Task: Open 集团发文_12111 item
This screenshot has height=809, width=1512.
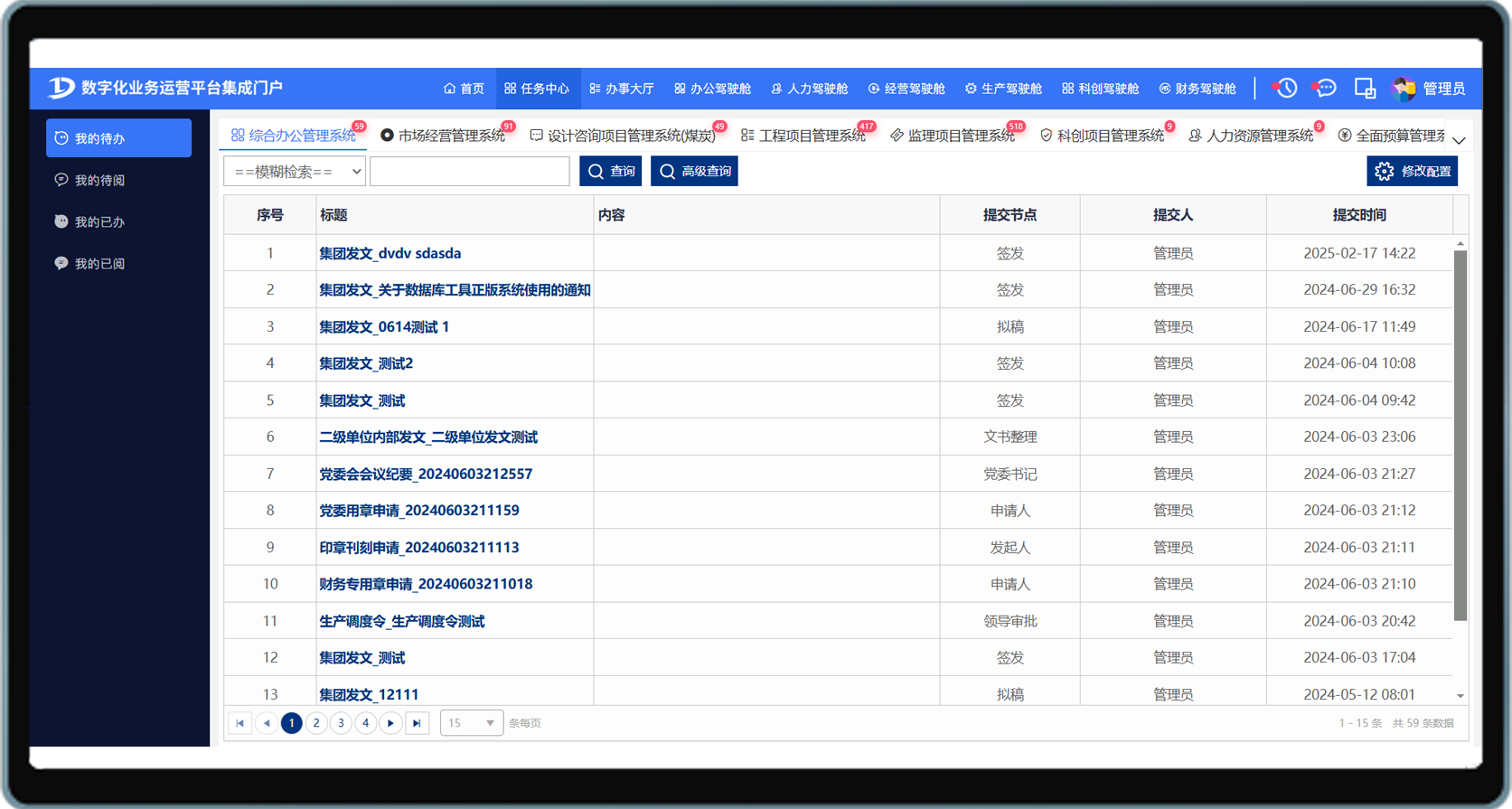Action: pyautogui.click(x=369, y=694)
